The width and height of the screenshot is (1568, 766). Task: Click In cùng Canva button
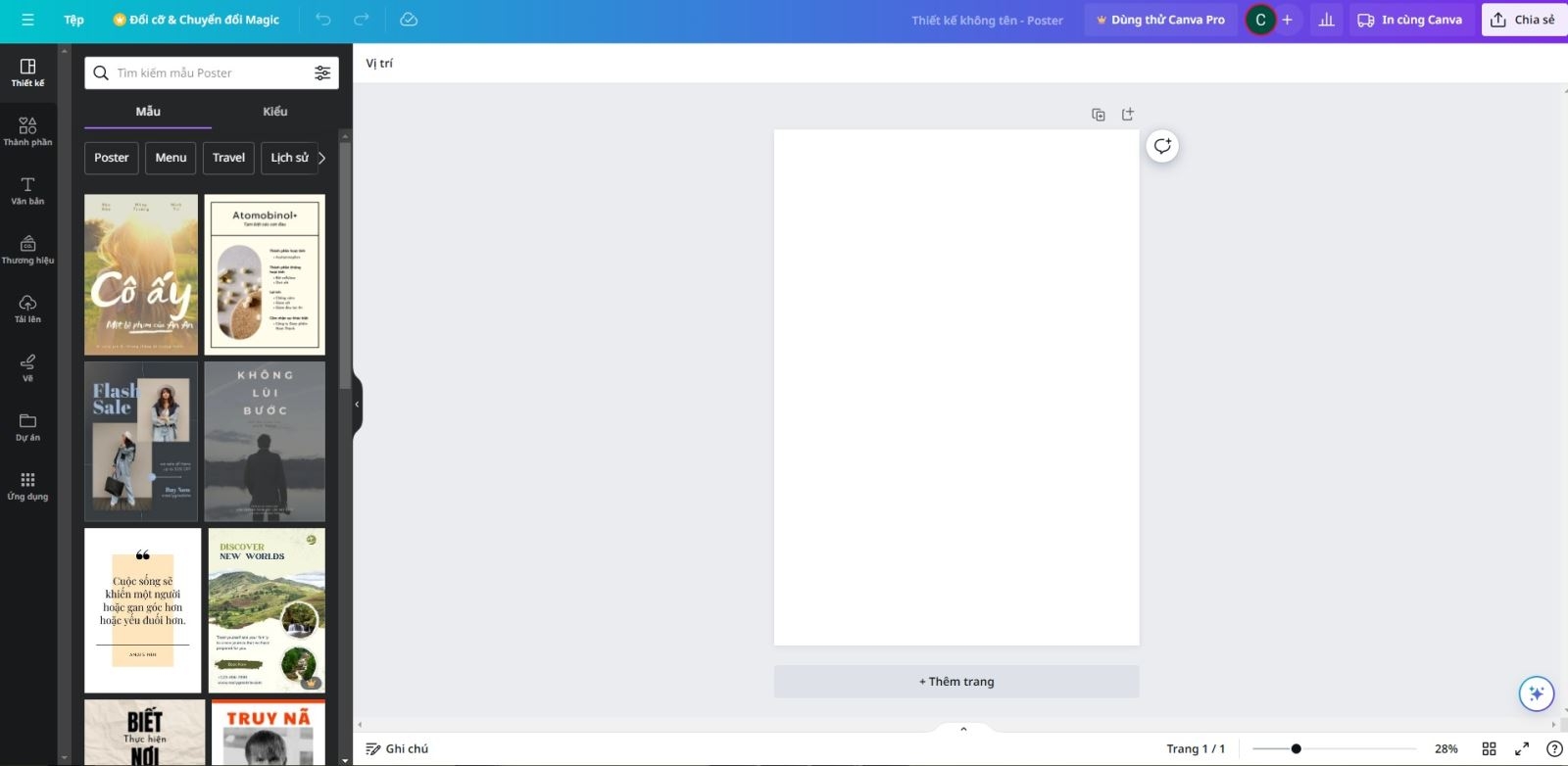point(1410,20)
